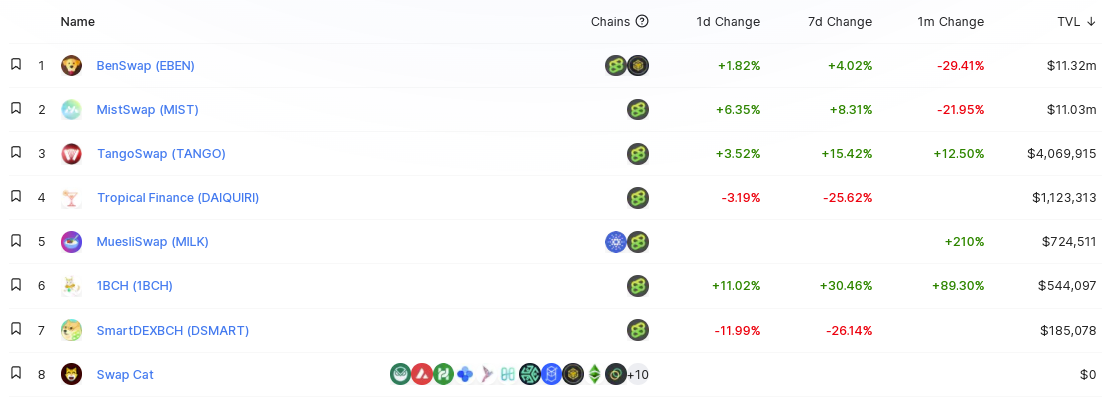Open the 1BCH (1BCH) protocol link
1102x399 pixels.
tap(134, 286)
